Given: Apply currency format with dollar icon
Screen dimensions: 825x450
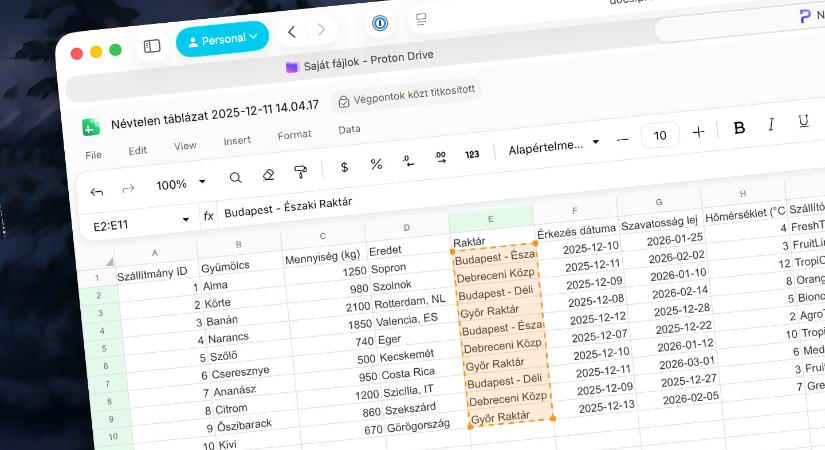Looking at the screenshot, I should pos(344,167).
